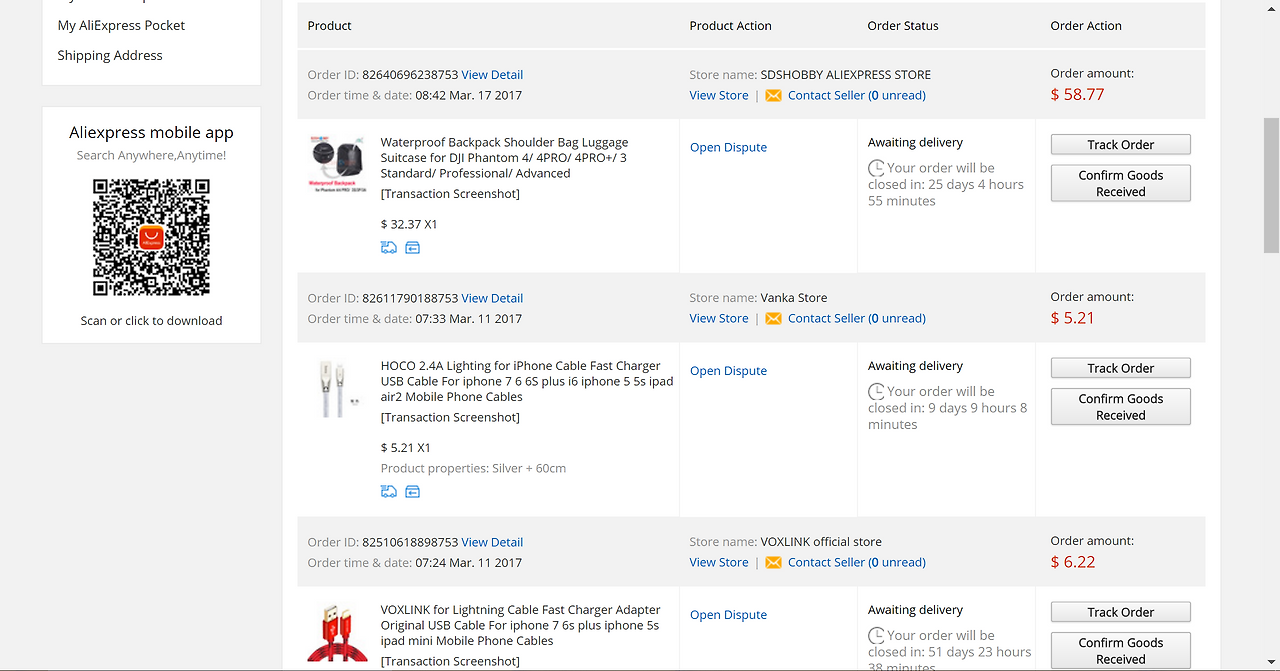Screen dimensions: 1280x671
Task: Click the envelope icon for VOXLINK official store
Action: 773,563
